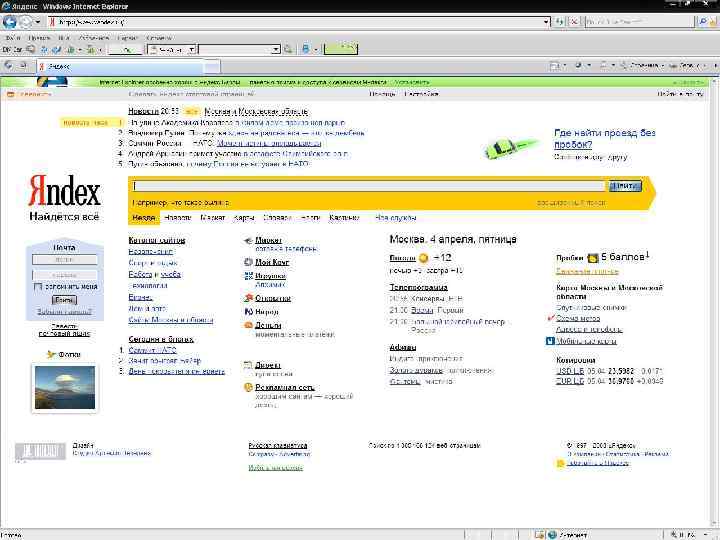Select the Картинки search tab
The height and width of the screenshot is (540, 720).
pyautogui.click(x=344, y=218)
